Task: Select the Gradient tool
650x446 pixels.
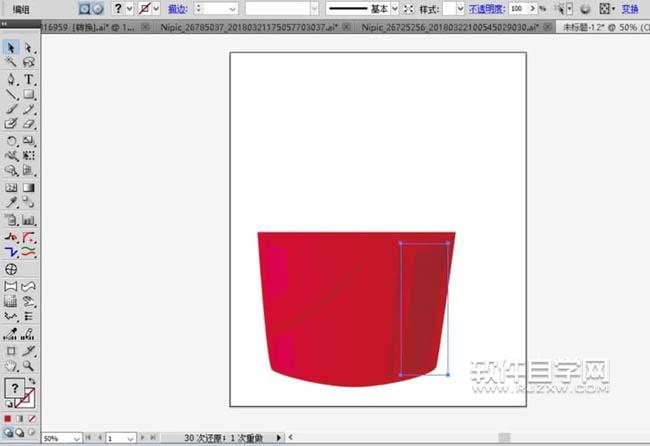Action: tap(28, 188)
